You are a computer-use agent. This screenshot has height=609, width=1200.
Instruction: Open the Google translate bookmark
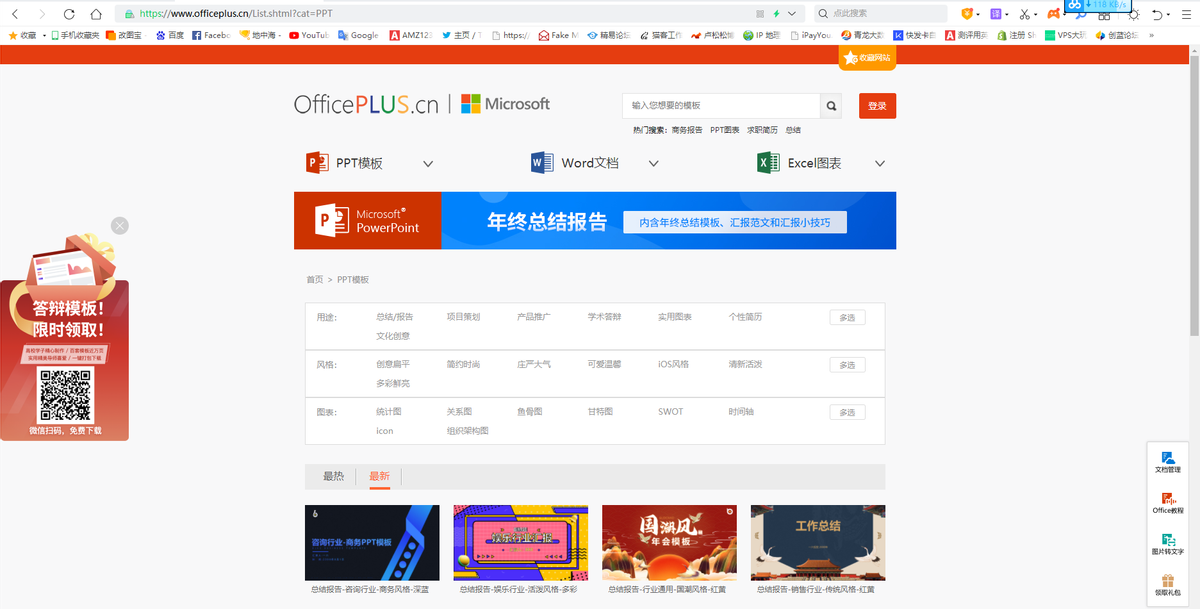[x=358, y=35]
